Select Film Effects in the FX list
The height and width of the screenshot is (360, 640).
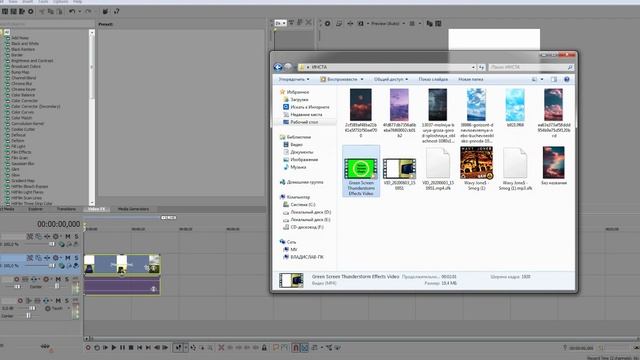(21, 152)
